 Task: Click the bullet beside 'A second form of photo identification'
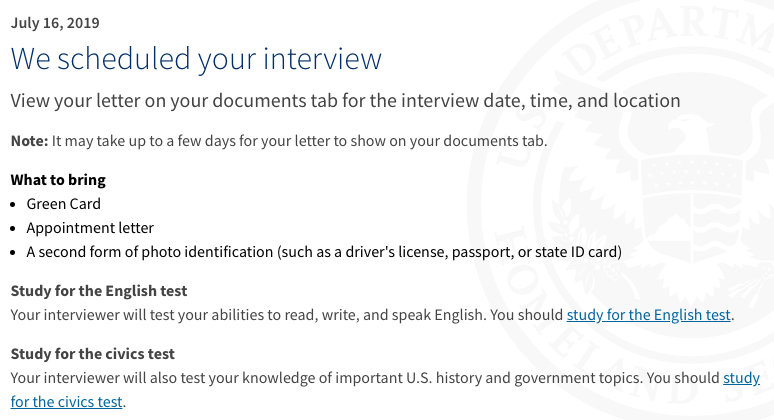click(x=13, y=253)
